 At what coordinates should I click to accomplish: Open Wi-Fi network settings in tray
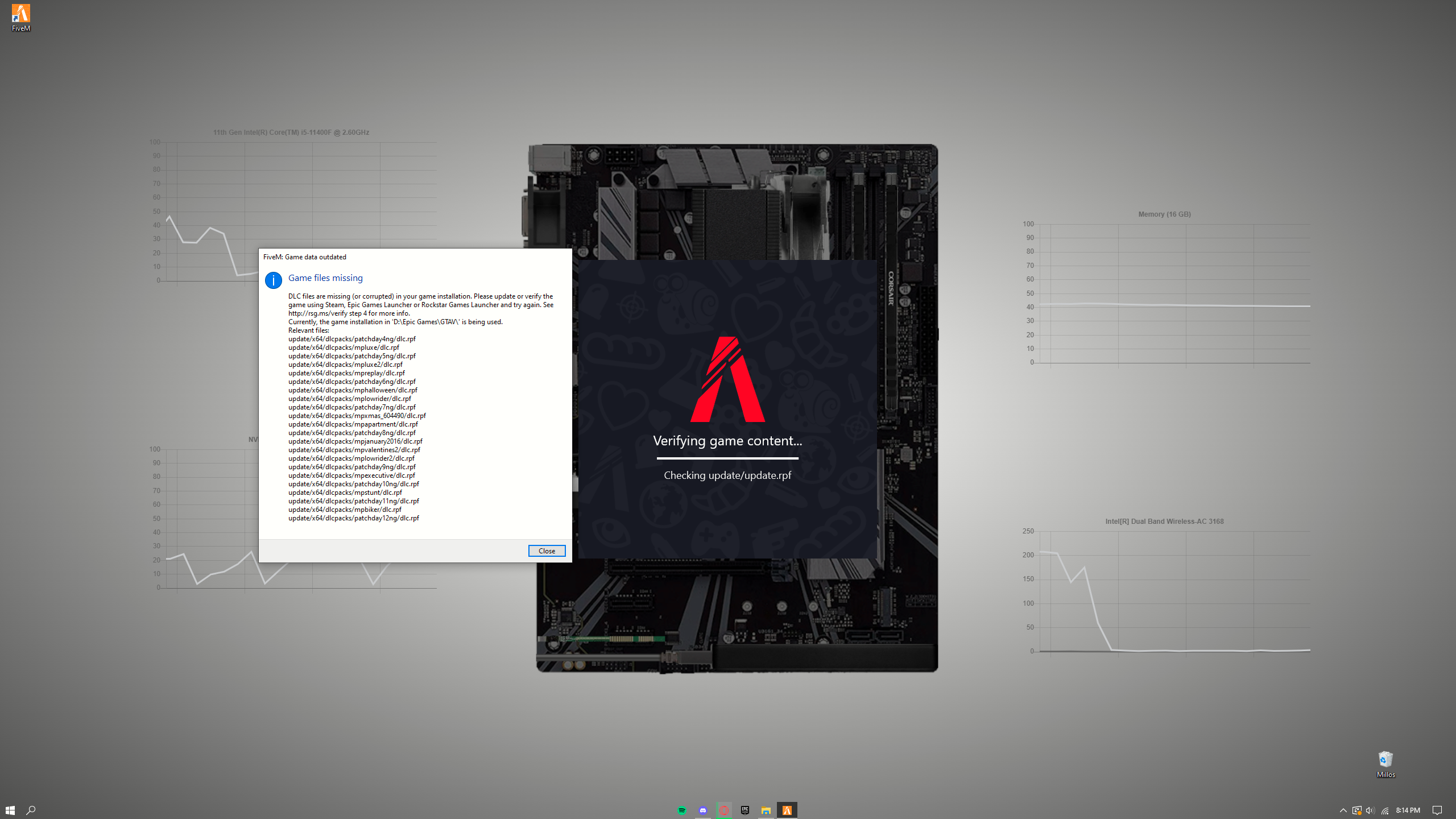pyautogui.click(x=1385, y=810)
